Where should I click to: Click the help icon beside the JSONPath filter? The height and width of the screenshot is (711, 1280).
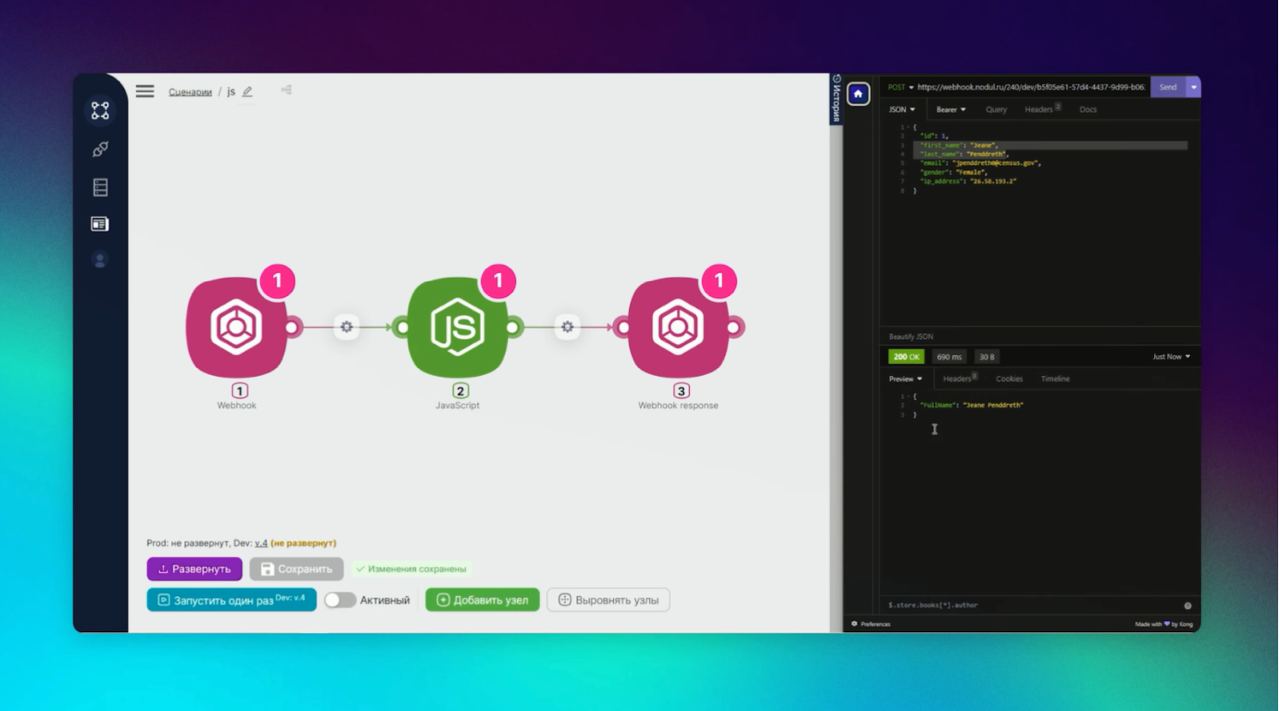click(1188, 605)
